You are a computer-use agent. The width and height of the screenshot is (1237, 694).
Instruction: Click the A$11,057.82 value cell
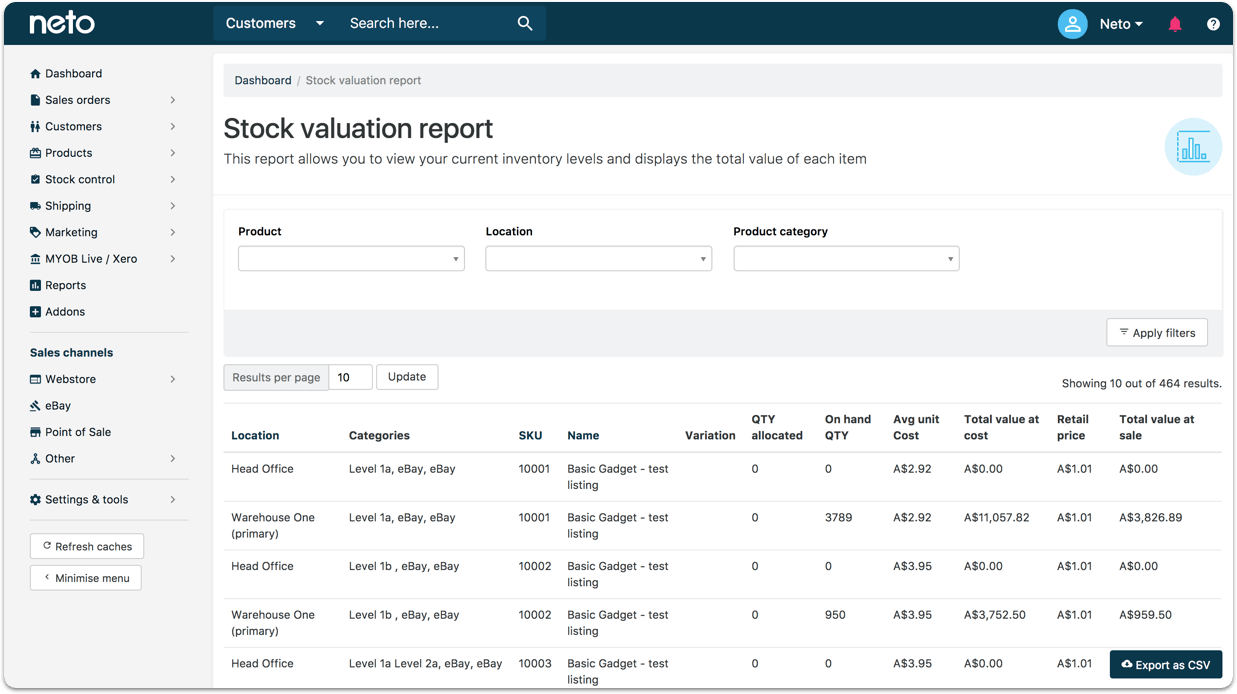[997, 518]
